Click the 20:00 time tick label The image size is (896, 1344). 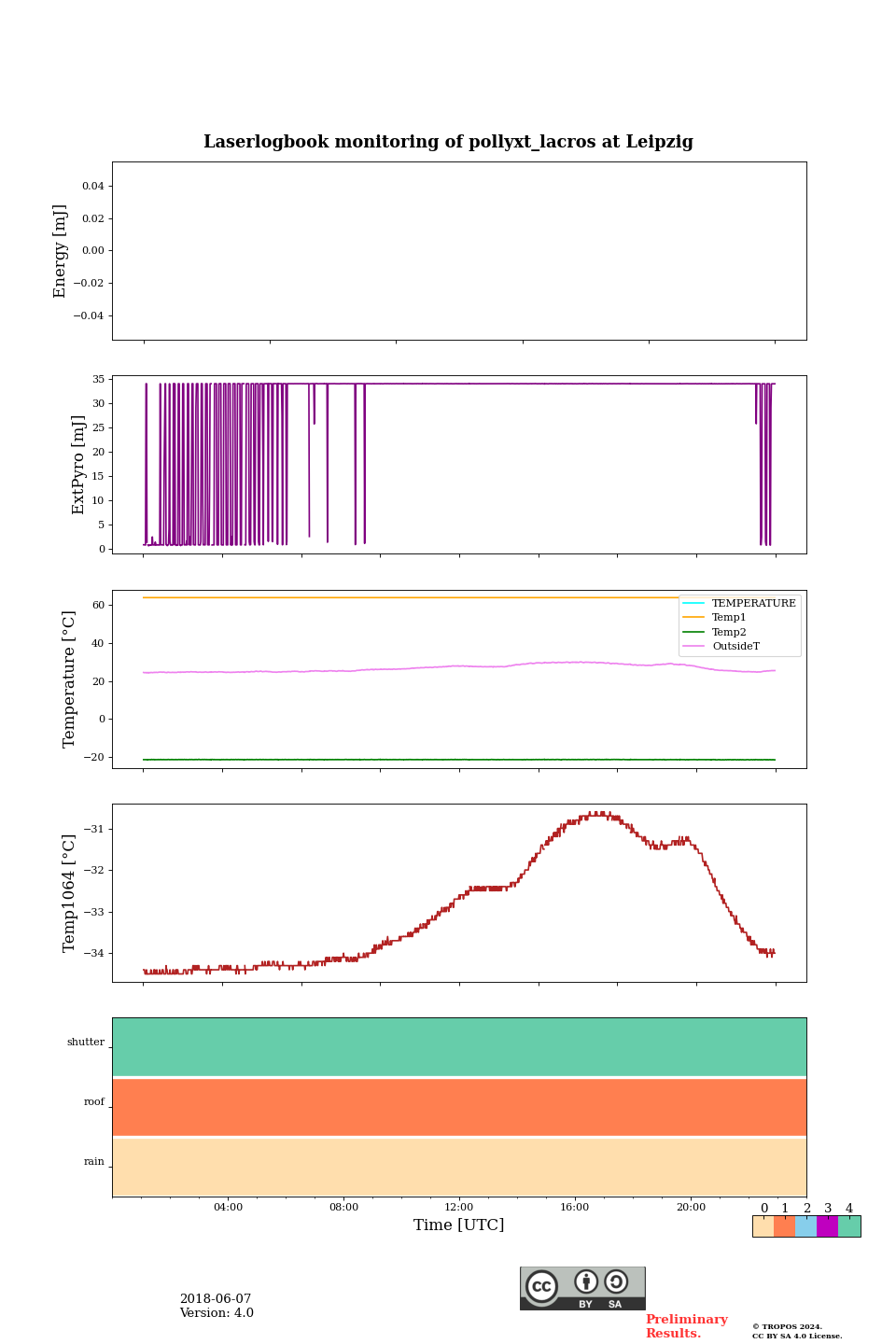click(691, 1207)
